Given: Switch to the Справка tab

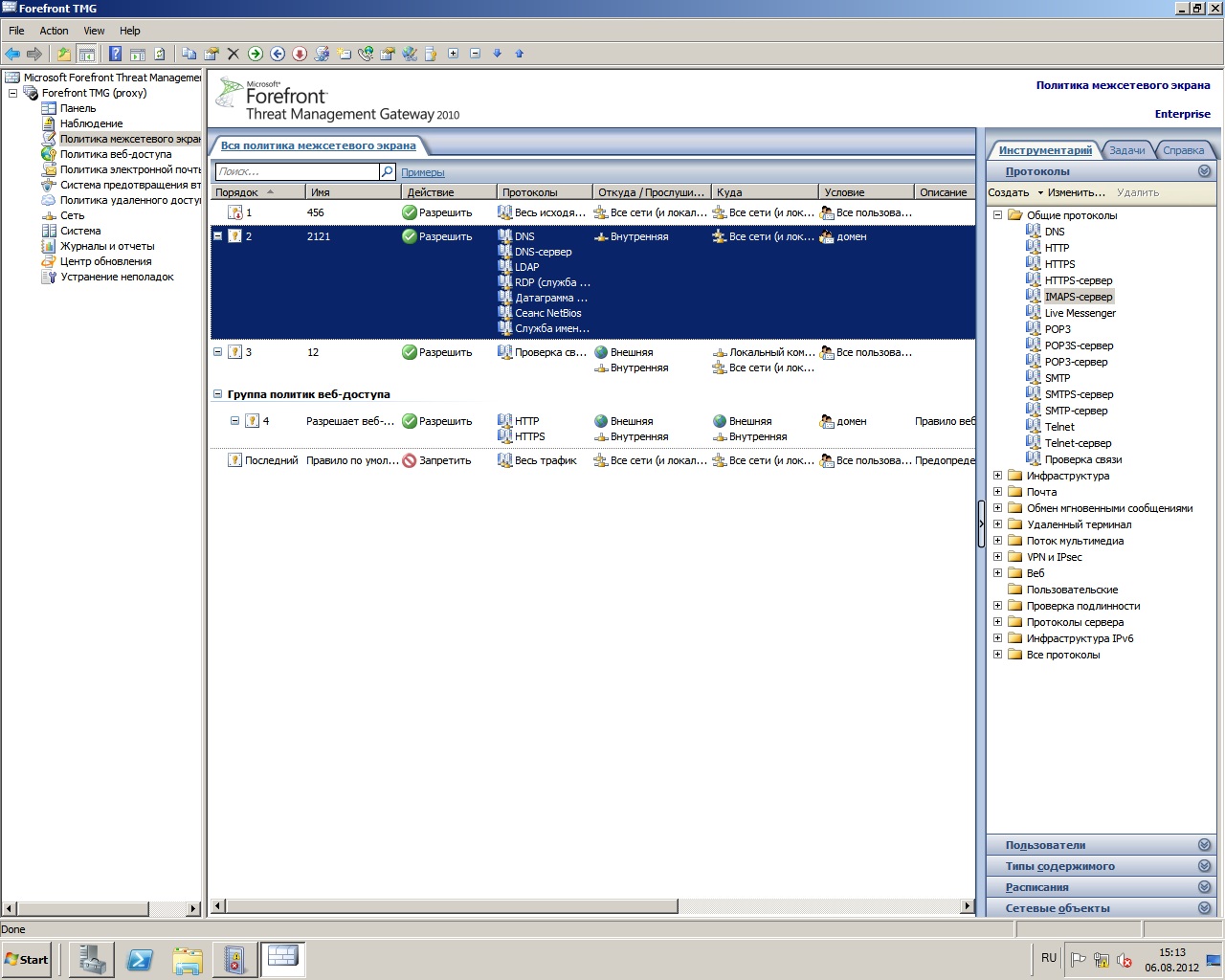Looking at the screenshot, I should click(x=1183, y=150).
